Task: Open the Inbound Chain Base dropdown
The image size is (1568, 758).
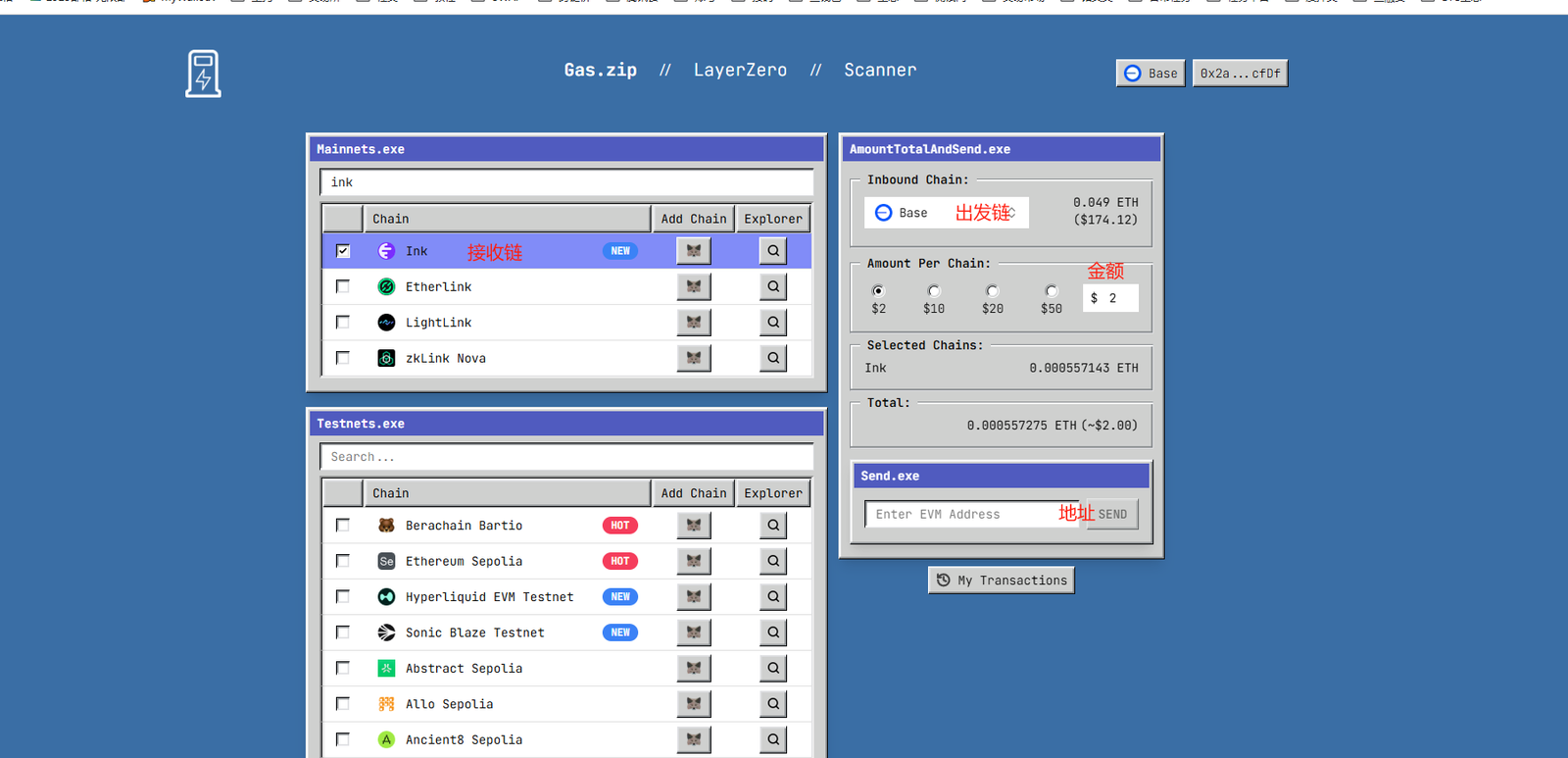Action: click(947, 213)
